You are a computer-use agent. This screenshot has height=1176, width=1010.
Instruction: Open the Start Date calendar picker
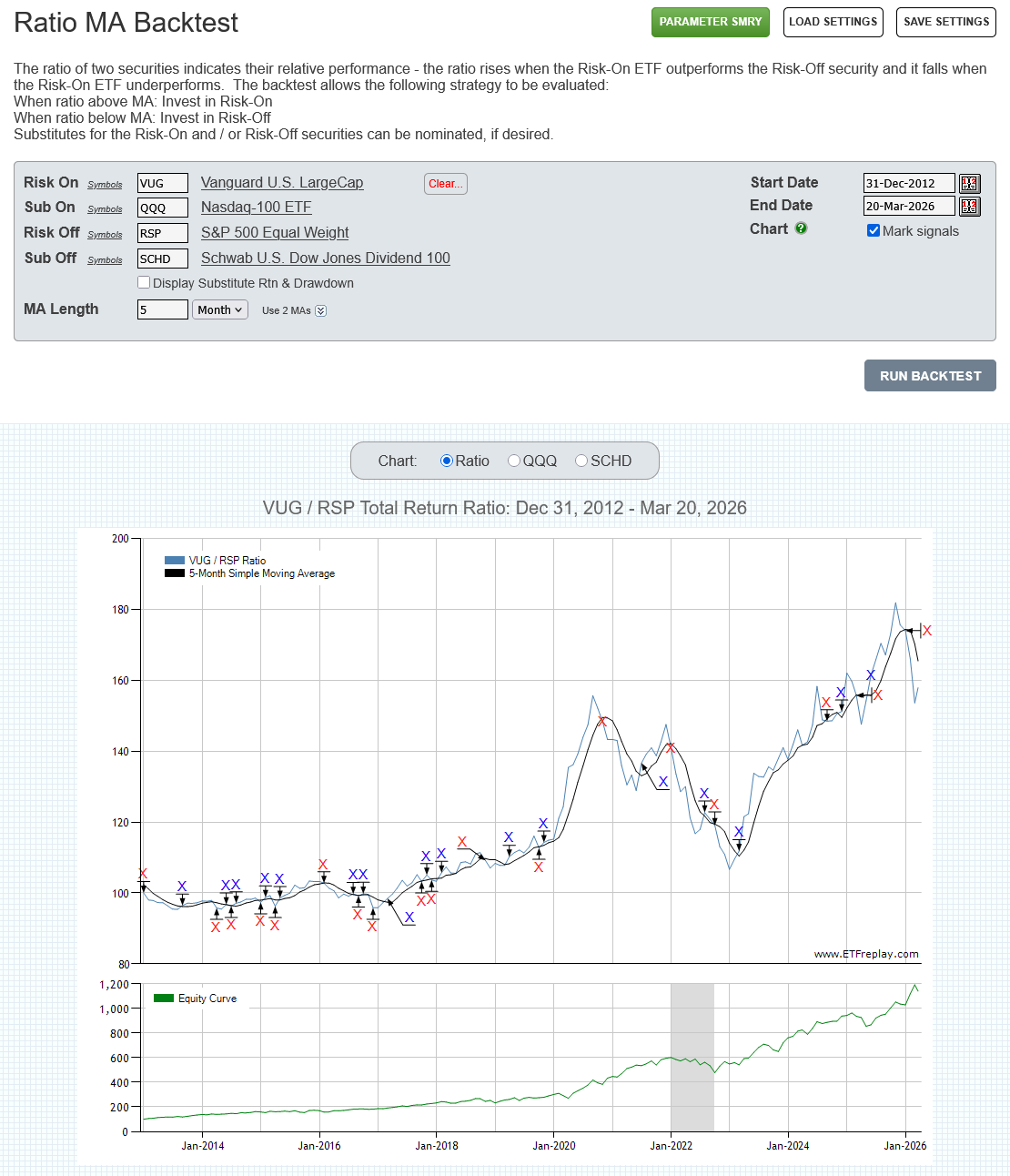(969, 184)
